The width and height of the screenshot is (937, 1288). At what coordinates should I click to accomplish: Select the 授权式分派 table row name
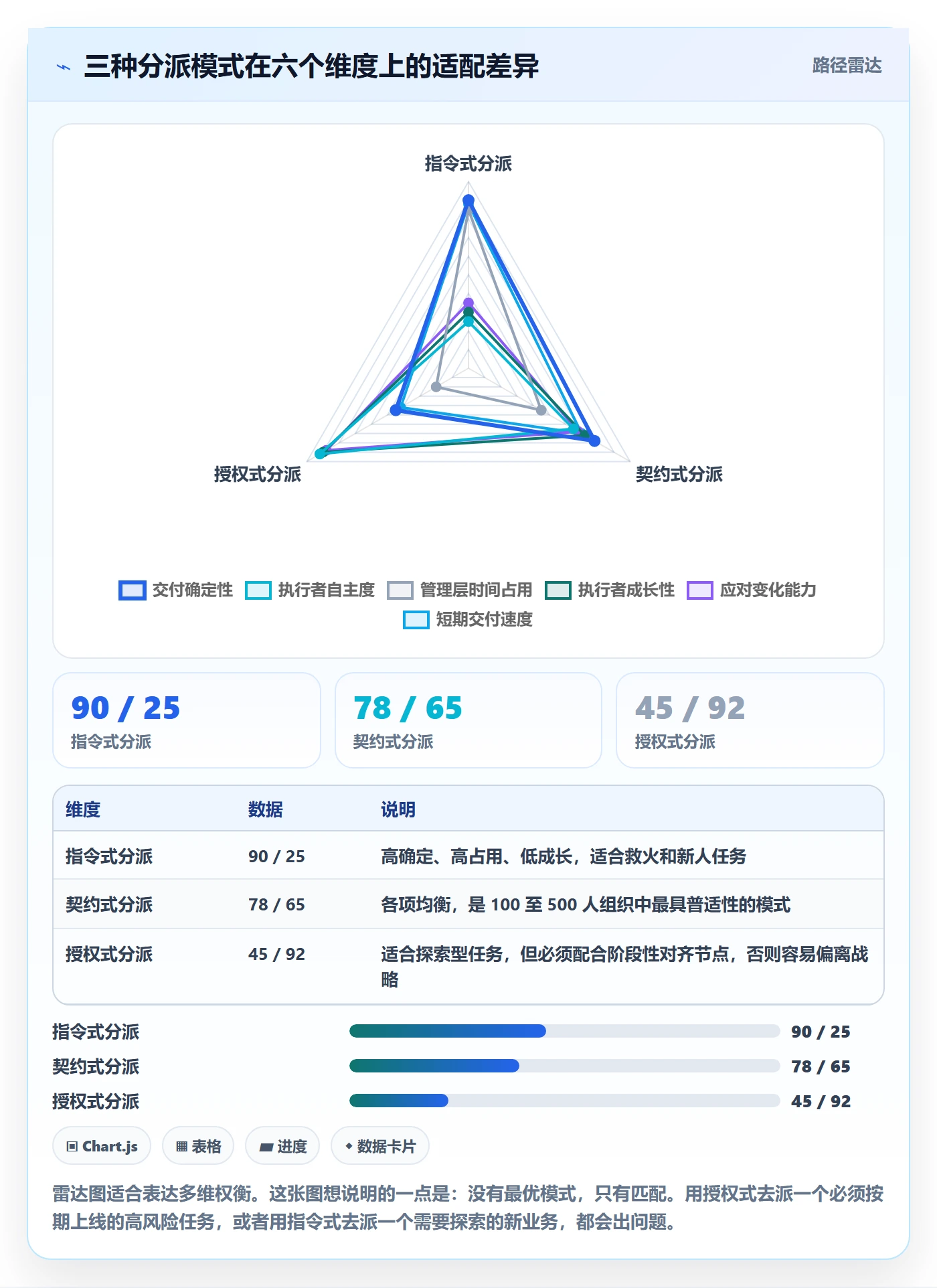point(109,954)
